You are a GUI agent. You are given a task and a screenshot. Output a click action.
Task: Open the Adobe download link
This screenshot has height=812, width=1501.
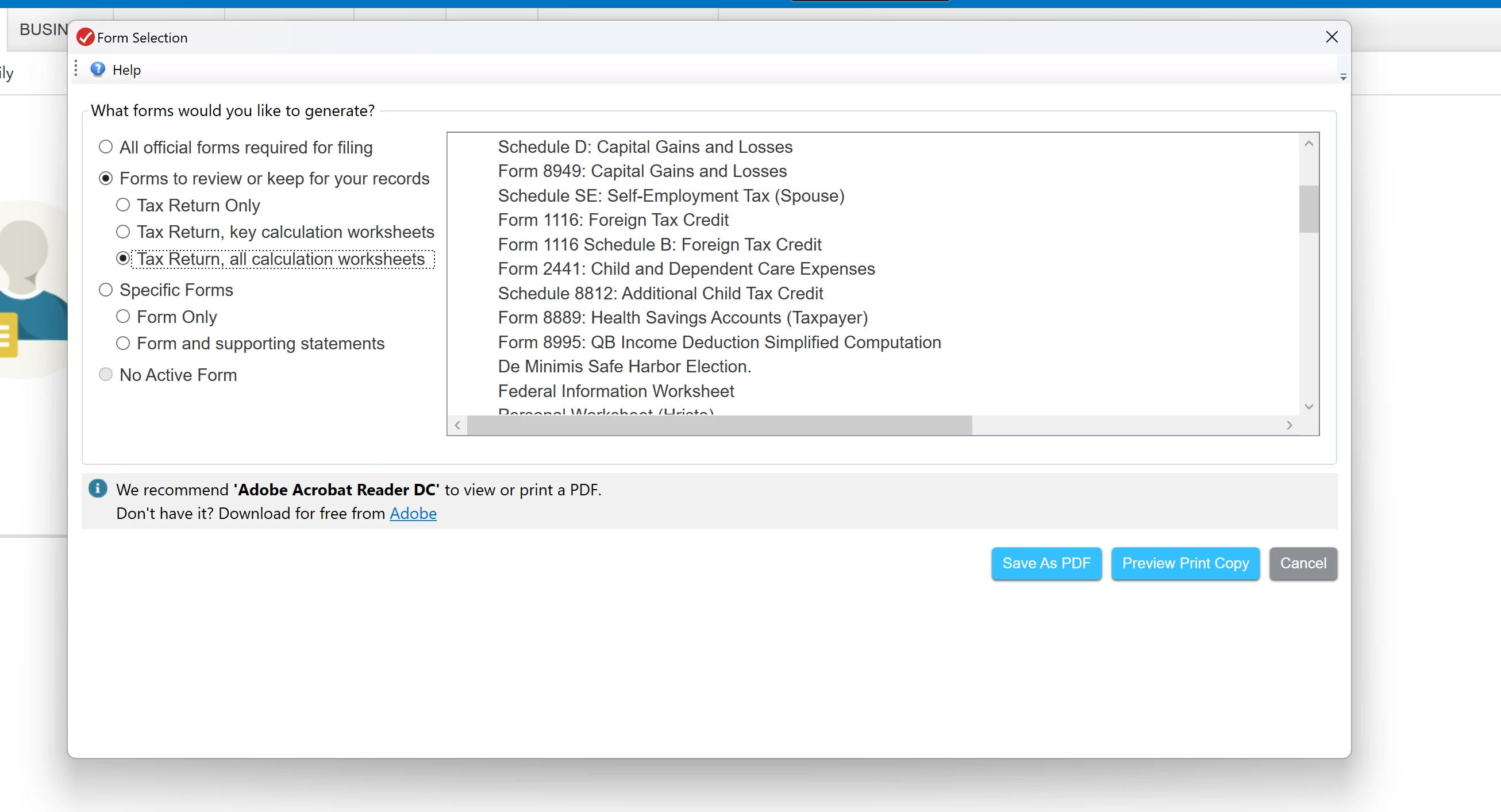[413, 513]
